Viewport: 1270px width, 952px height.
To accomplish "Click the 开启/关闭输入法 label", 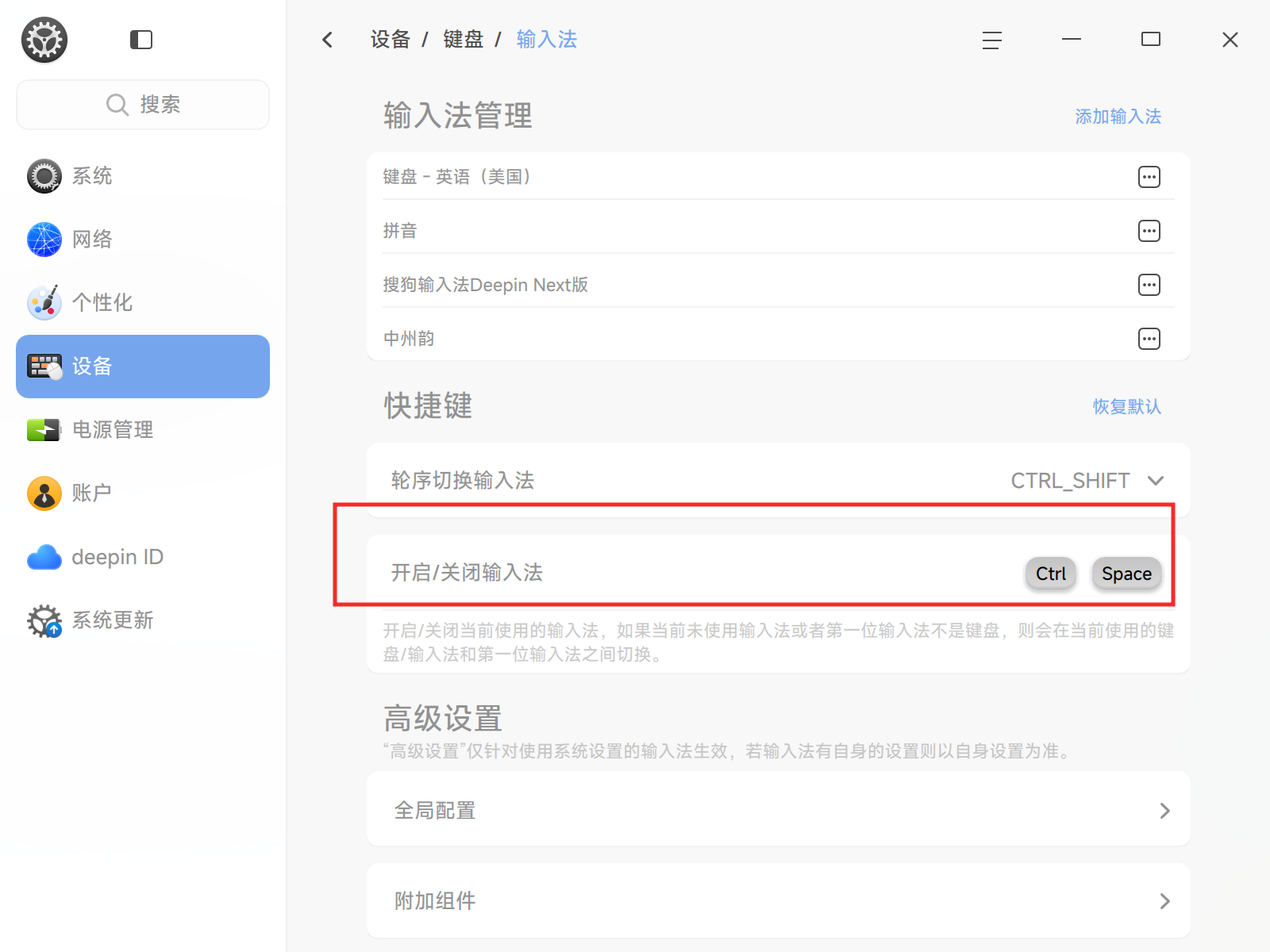I will (467, 573).
